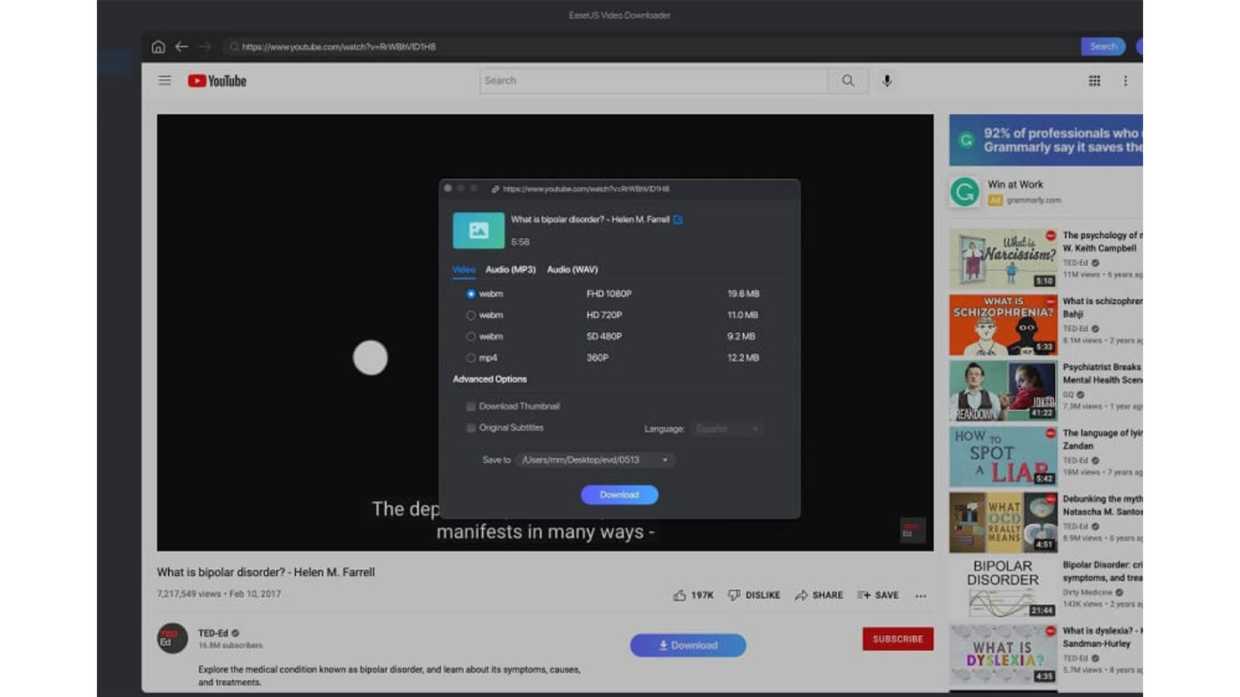This screenshot has width=1240, height=697.
Task: Click the blue Download button in the dialog
Action: pos(619,494)
